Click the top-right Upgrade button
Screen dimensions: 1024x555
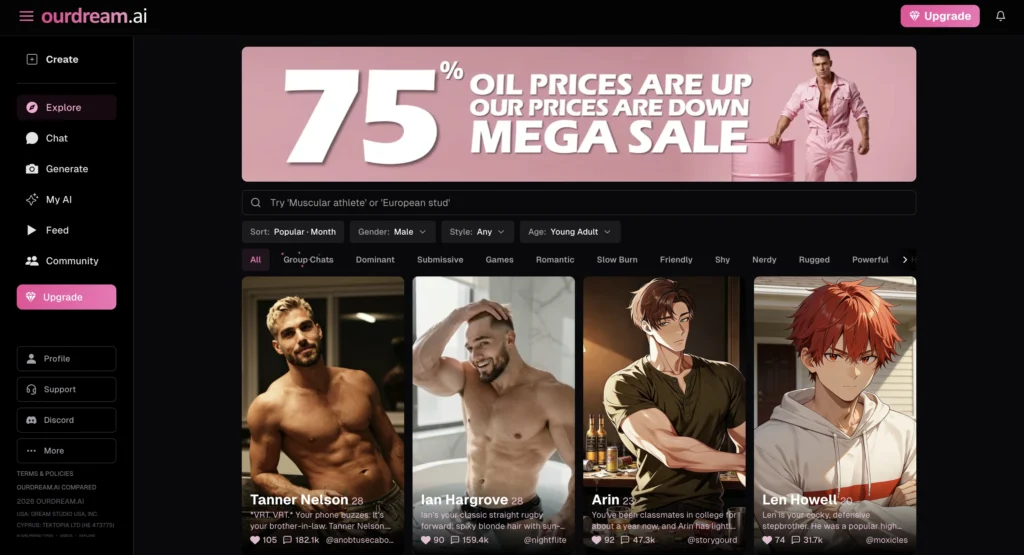tap(940, 16)
